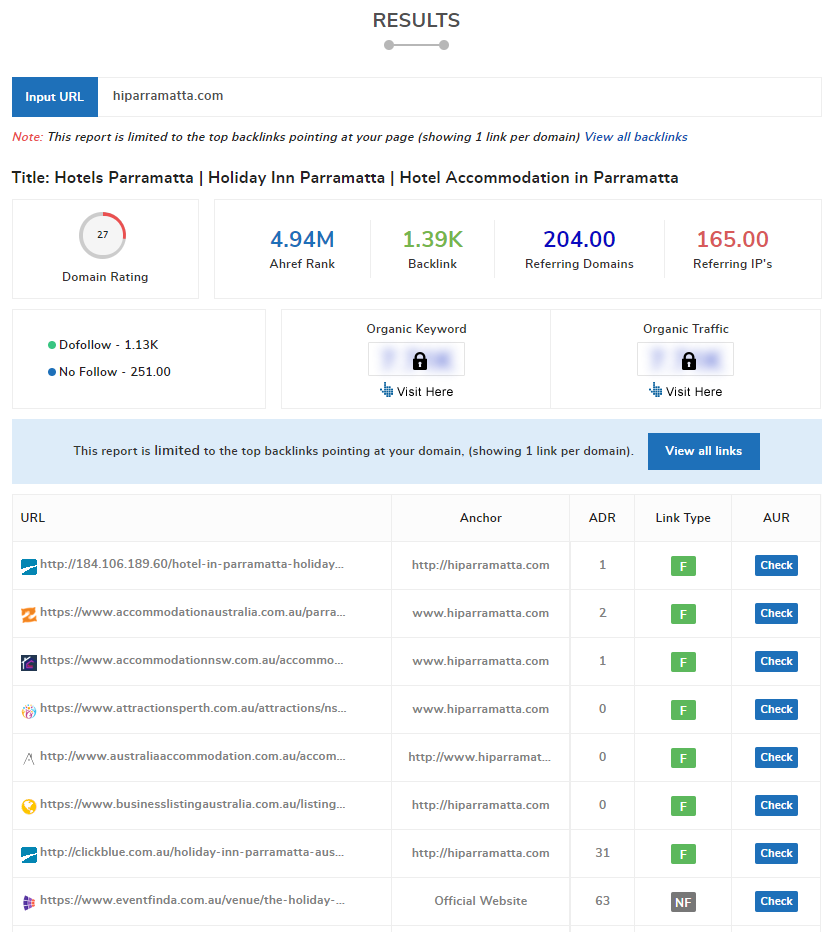Click australiaaccommodation.com.au favicon icon
Viewport: 828px width, 932px height.
pos(29,758)
